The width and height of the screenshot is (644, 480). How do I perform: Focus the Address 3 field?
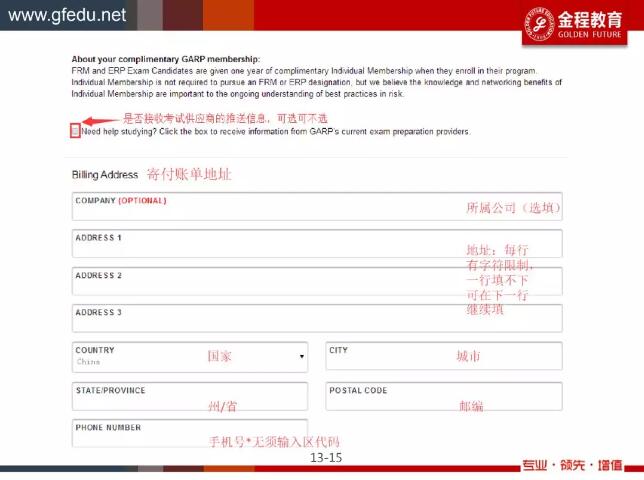point(317,318)
